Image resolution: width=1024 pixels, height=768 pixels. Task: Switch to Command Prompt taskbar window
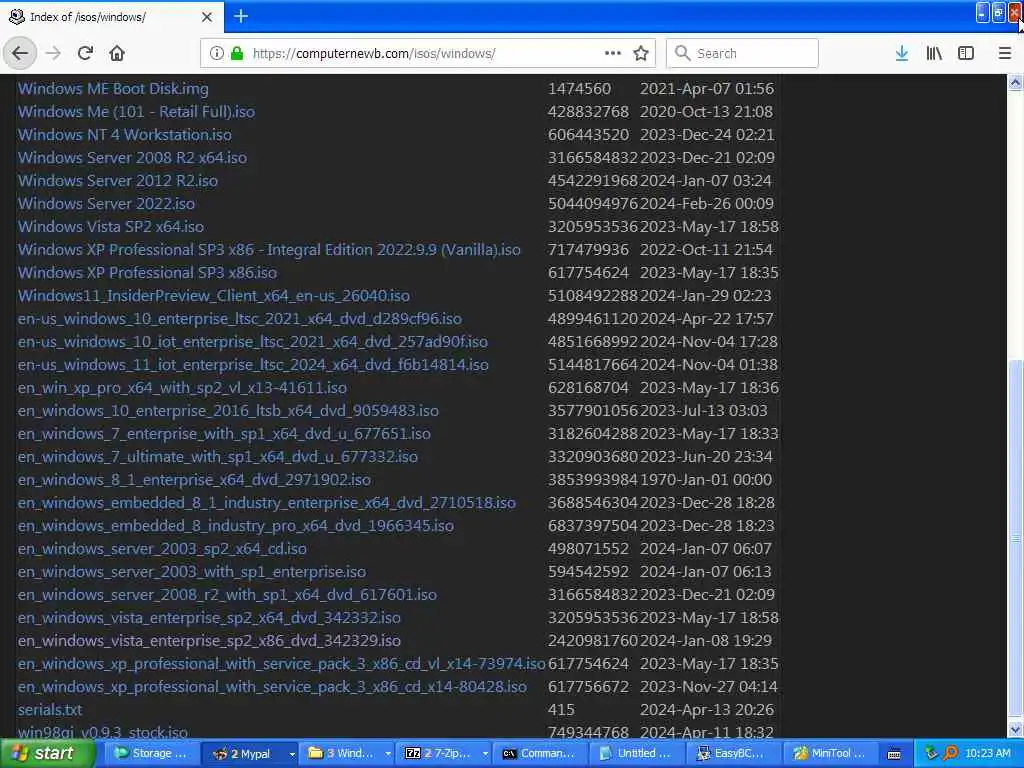(541, 753)
